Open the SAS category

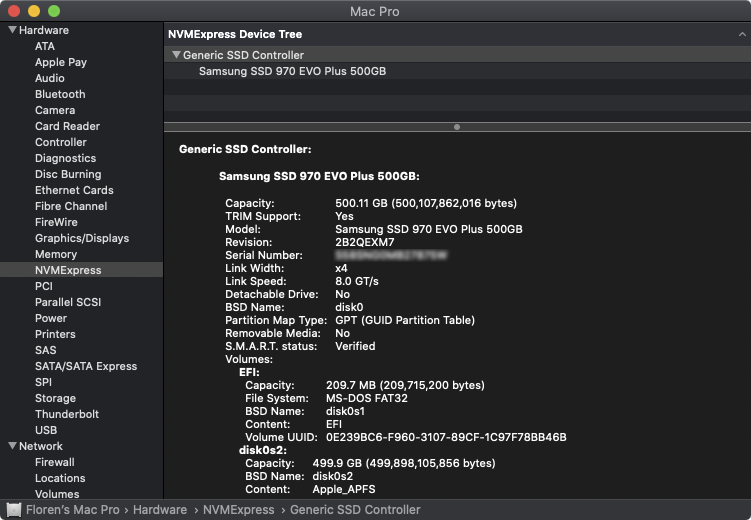point(46,350)
